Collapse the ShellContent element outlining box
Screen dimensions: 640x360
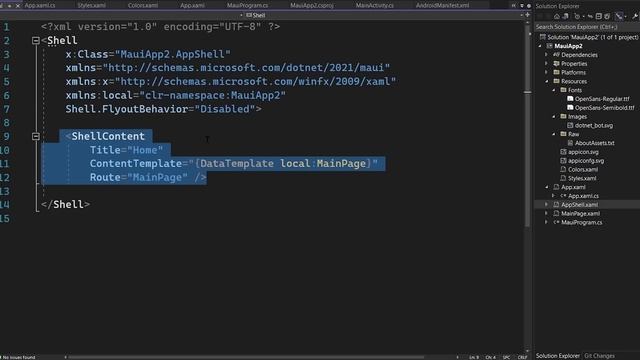(36, 136)
